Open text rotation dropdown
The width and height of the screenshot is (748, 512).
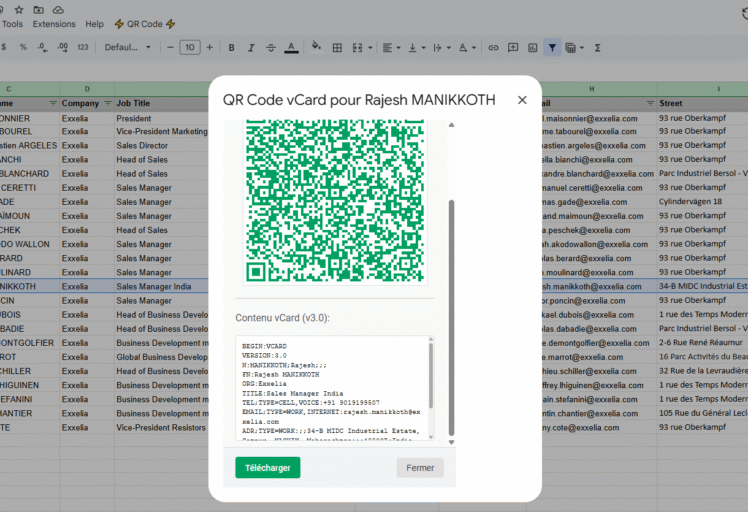pyautogui.click(x=467, y=47)
